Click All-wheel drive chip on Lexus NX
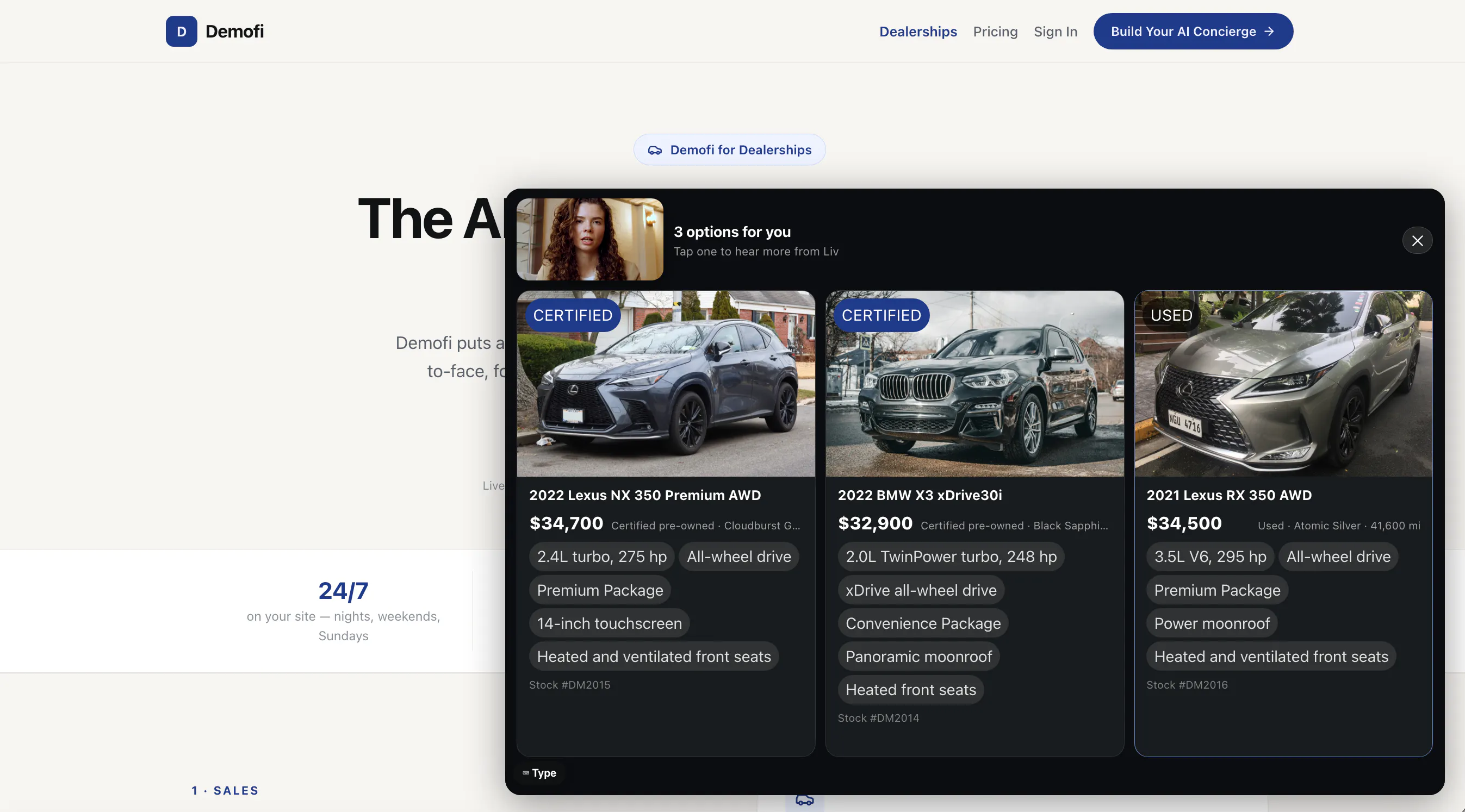Viewport: 1465px width, 812px height. [x=739, y=557]
